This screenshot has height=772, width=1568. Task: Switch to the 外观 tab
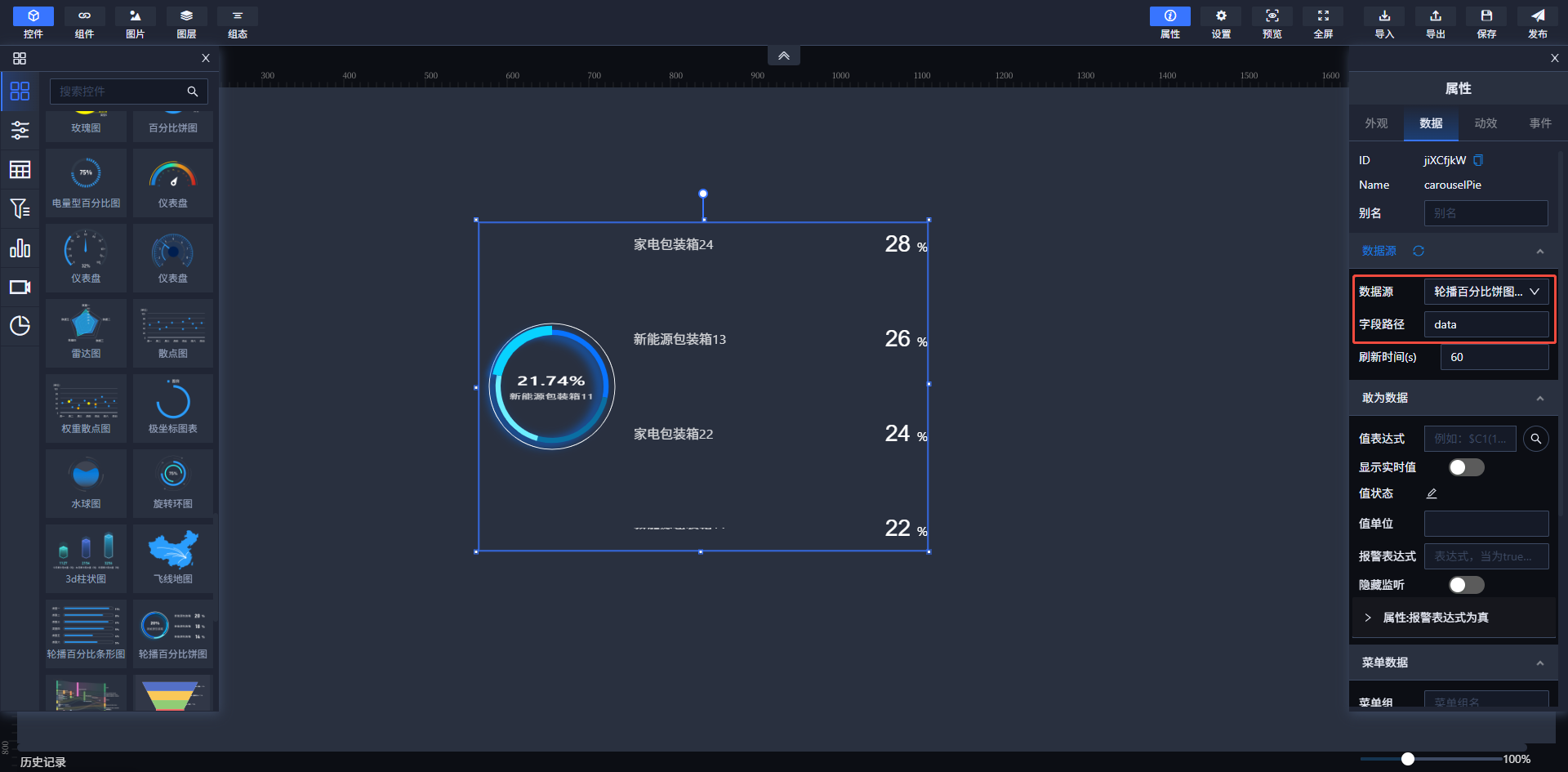point(1376,123)
